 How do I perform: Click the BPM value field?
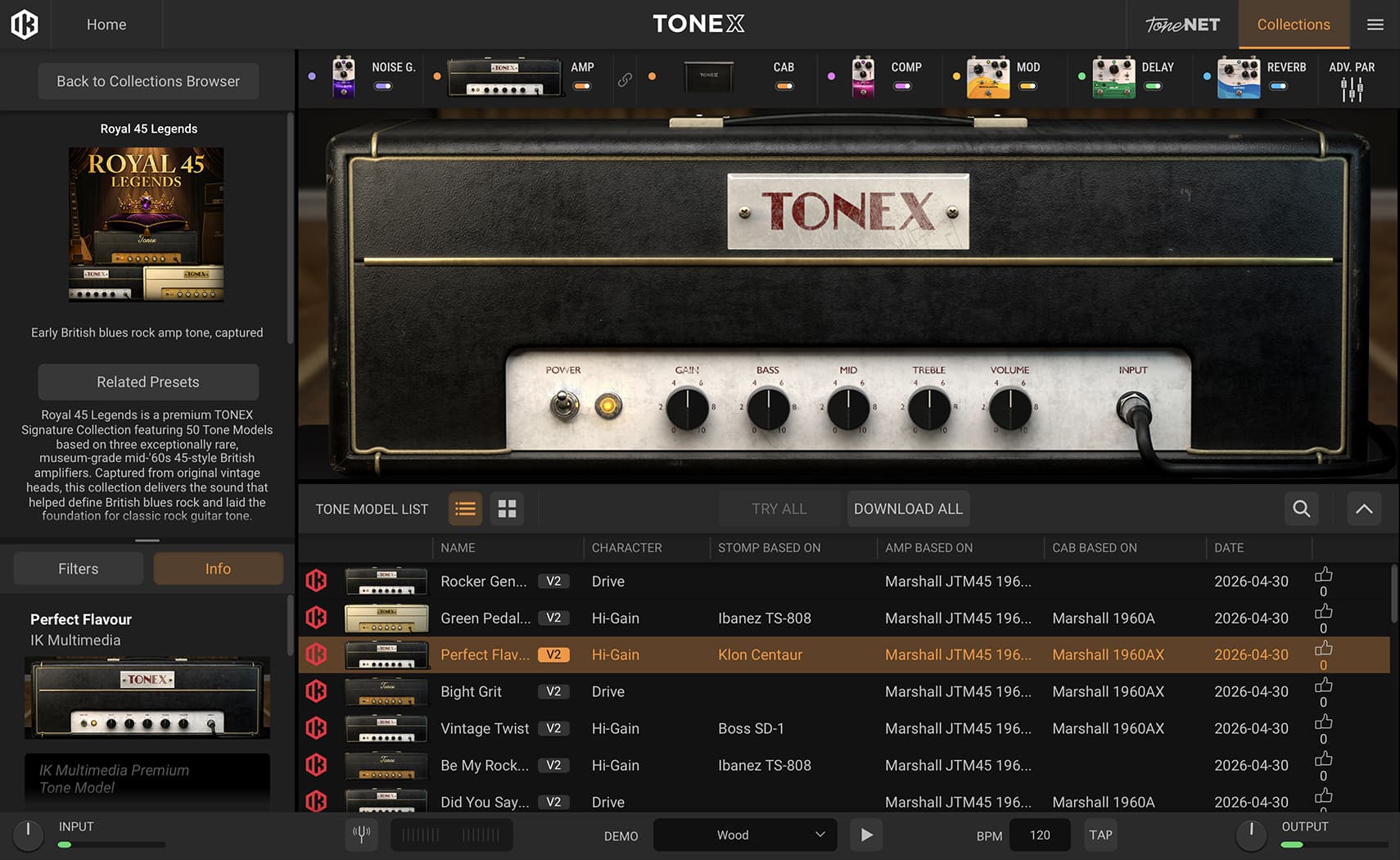coord(1040,835)
